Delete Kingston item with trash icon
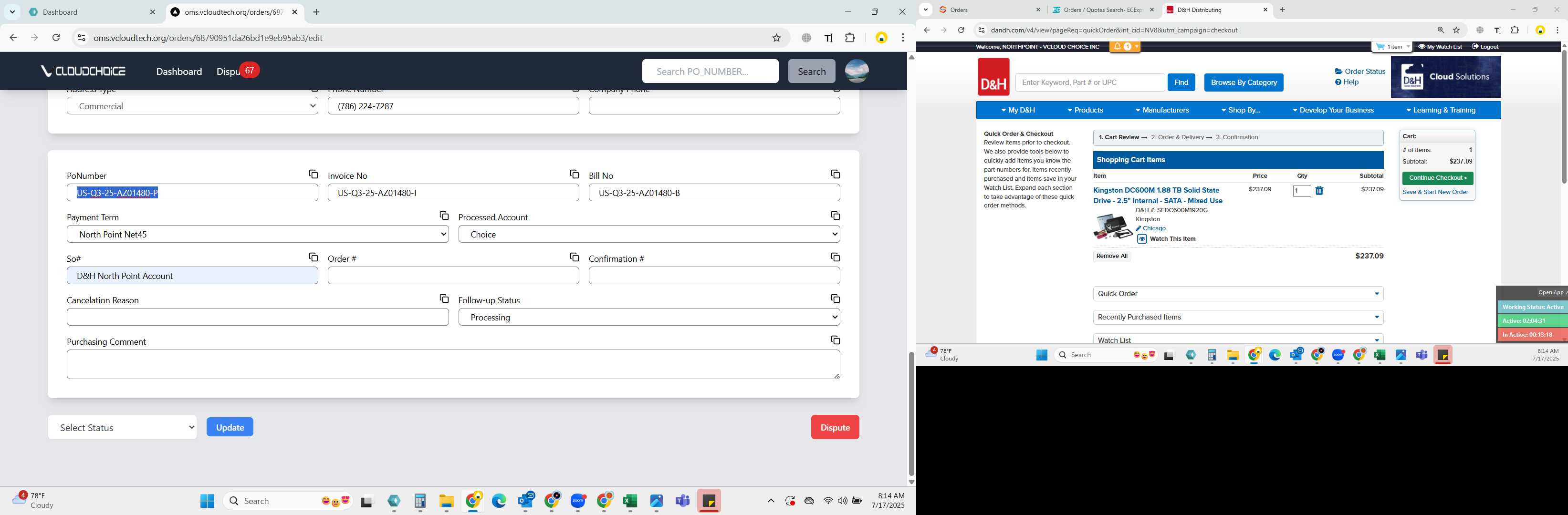The image size is (1568, 515). pos(1319,191)
